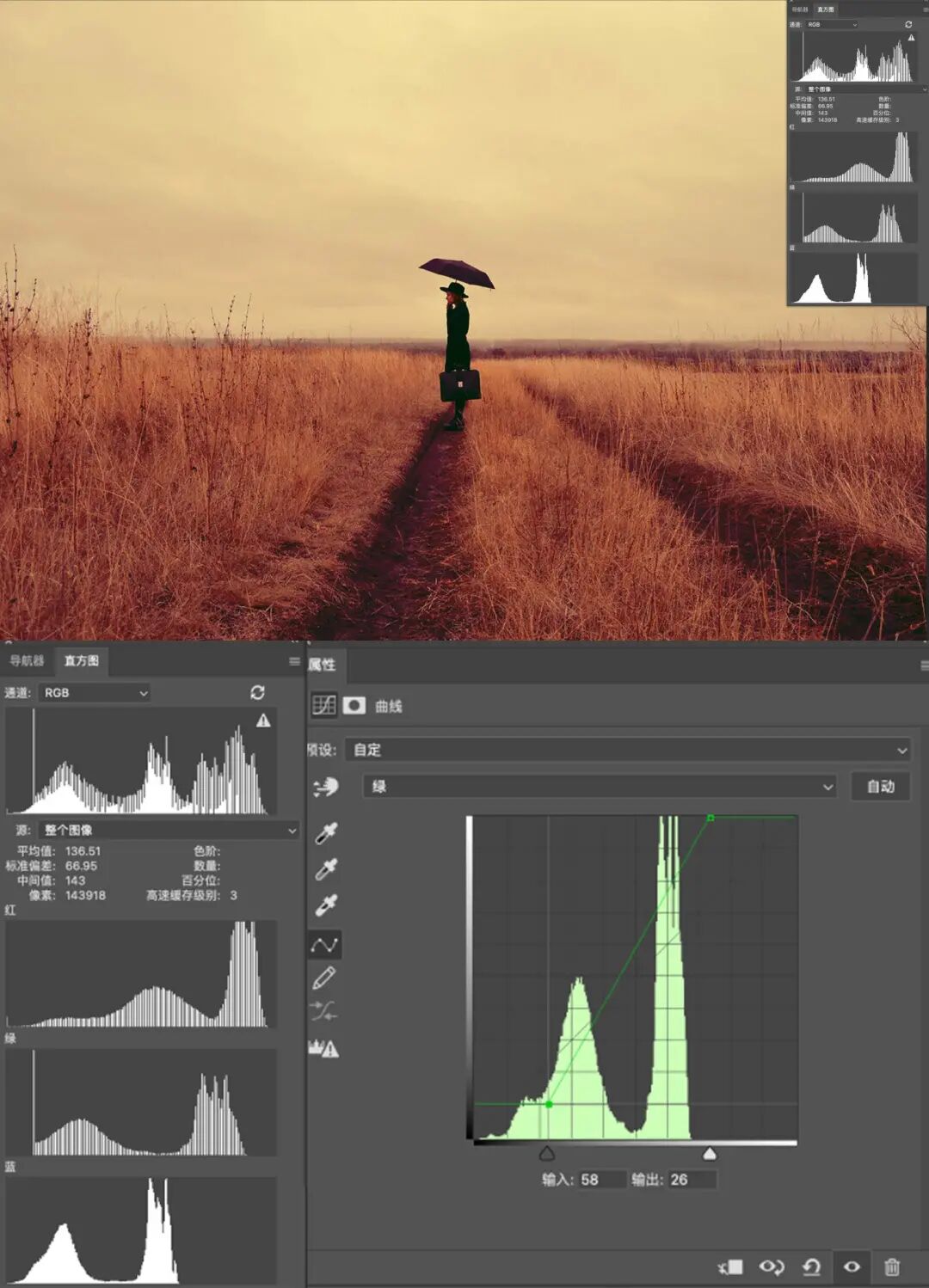Select the top green curve control point
The height and width of the screenshot is (1288, 929).
[x=711, y=818]
